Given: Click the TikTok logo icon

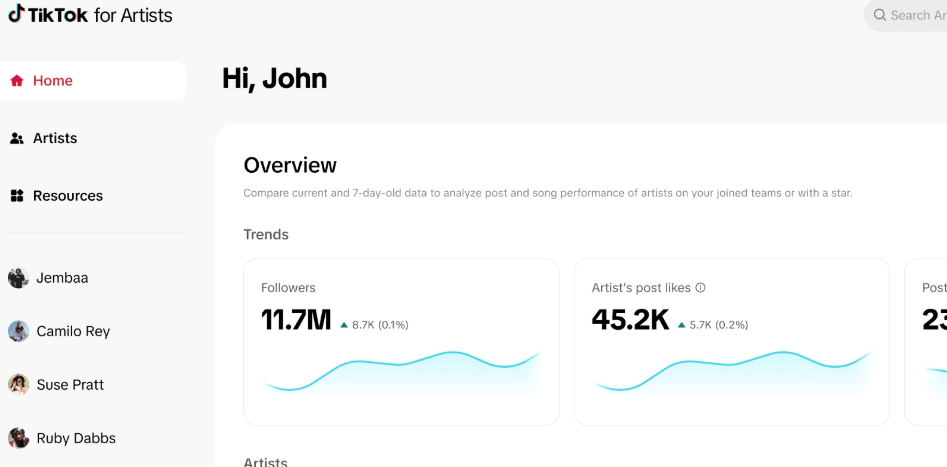Looking at the screenshot, I should (x=16, y=14).
